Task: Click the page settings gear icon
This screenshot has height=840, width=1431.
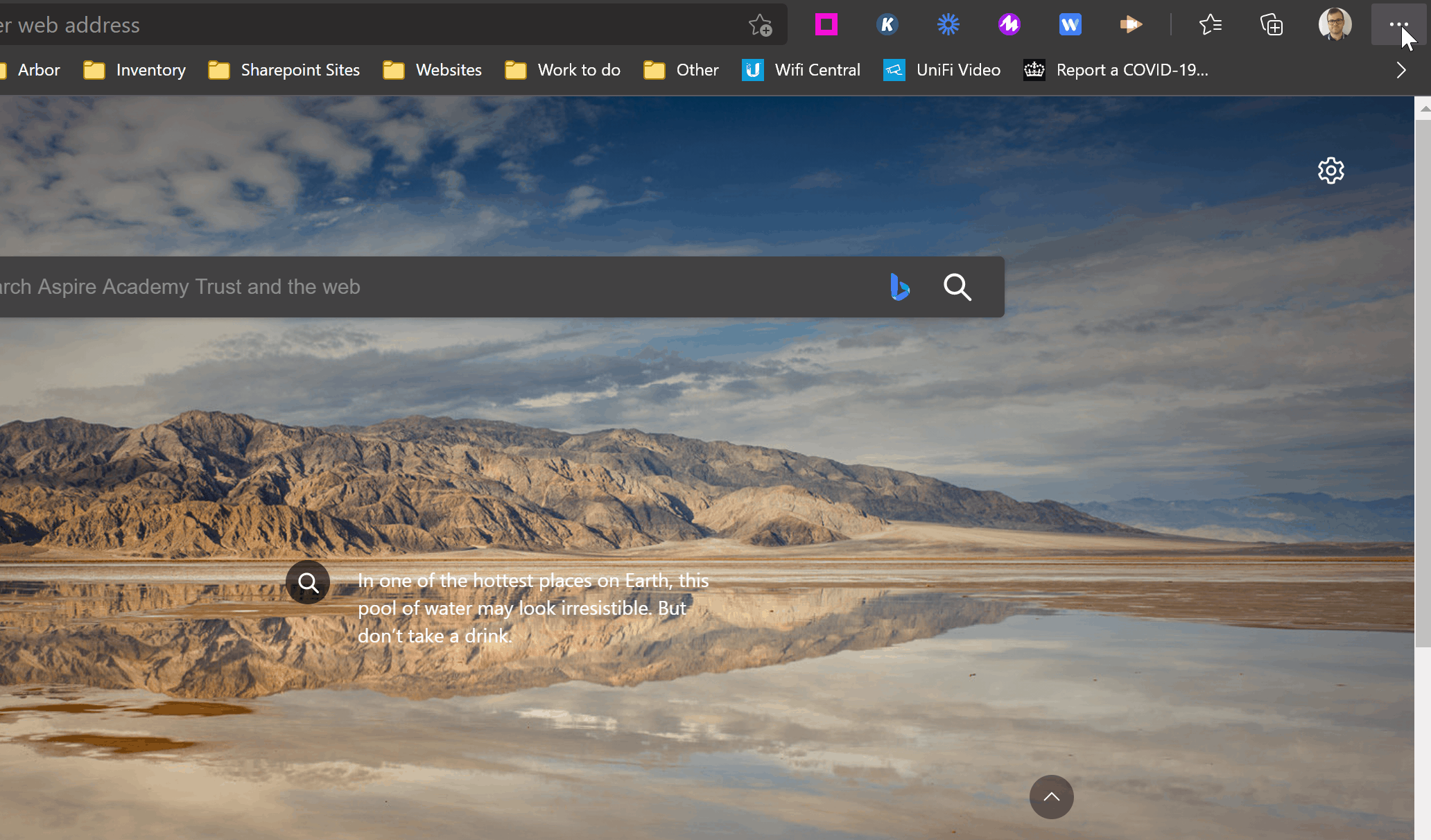Action: 1330,170
